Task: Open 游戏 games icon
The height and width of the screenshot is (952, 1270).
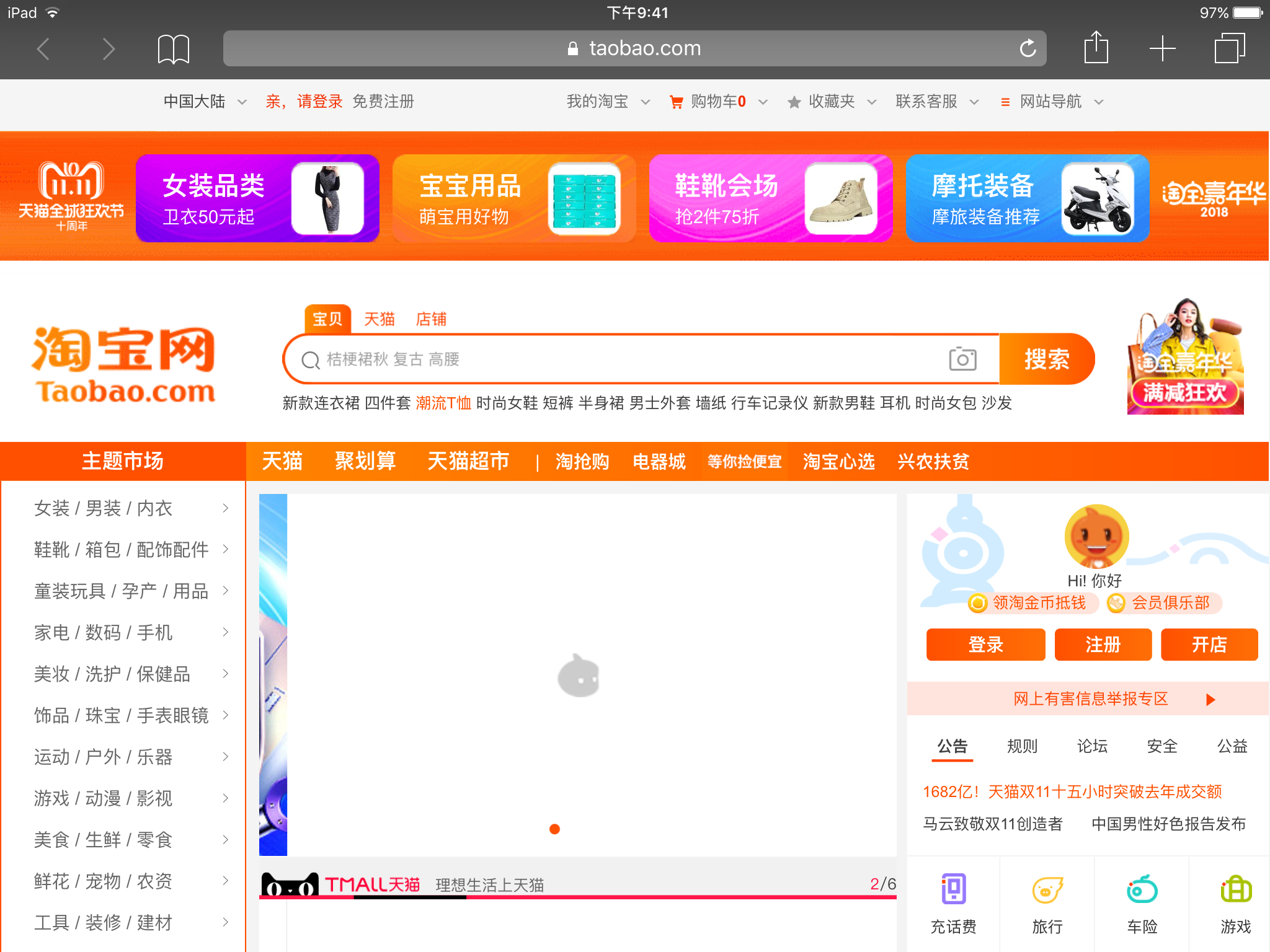Action: 1236,889
